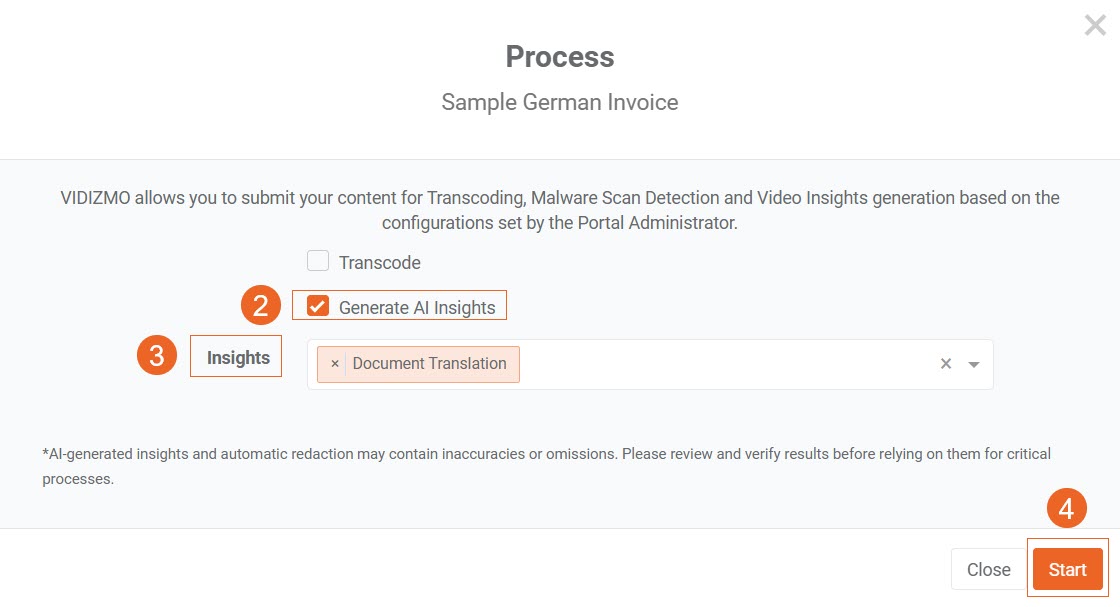The image size is (1120, 607).
Task: Select the Insights field label
Action: pyautogui.click(x=238, y=358)
